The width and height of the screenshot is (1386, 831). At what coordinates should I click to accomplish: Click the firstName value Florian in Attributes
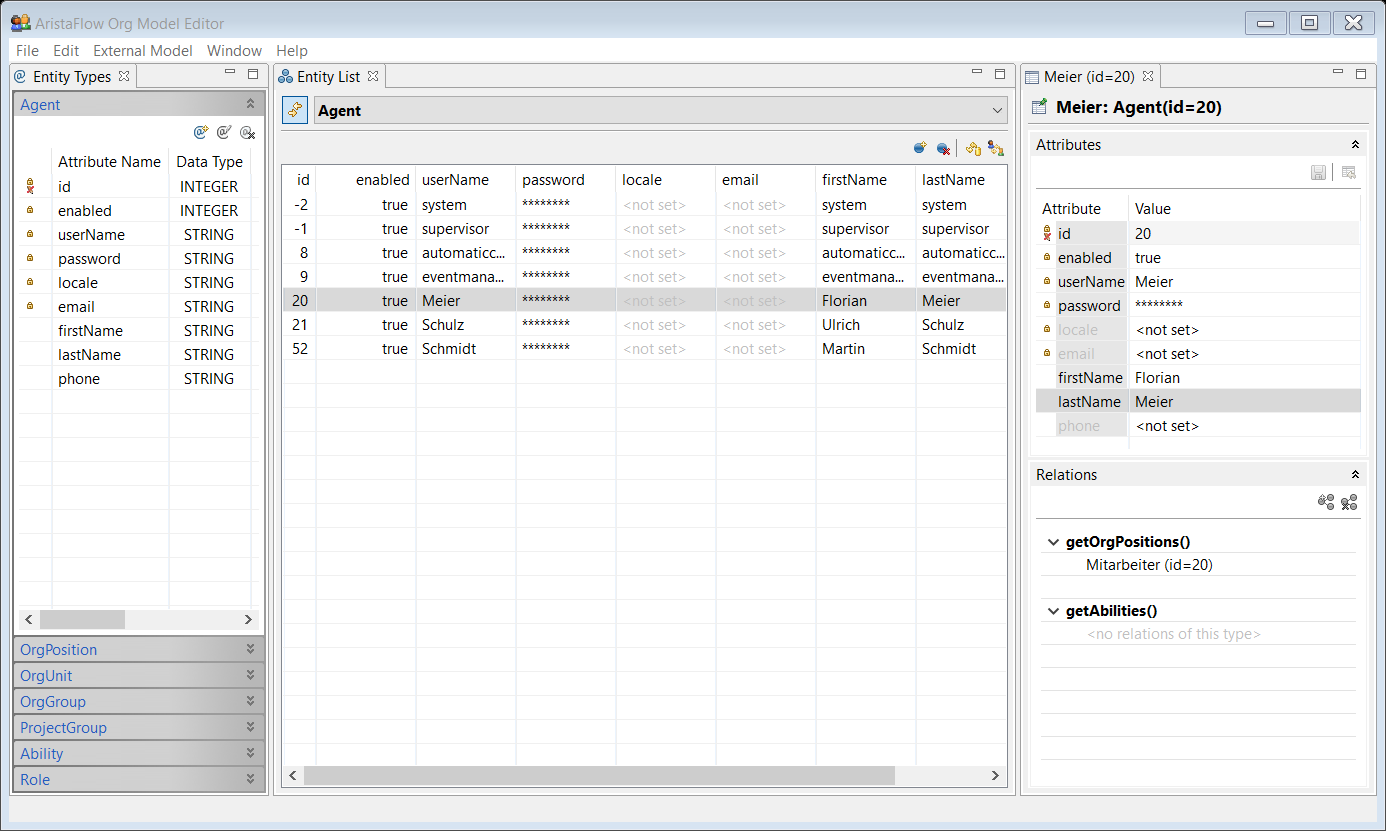coord(1157,378)
